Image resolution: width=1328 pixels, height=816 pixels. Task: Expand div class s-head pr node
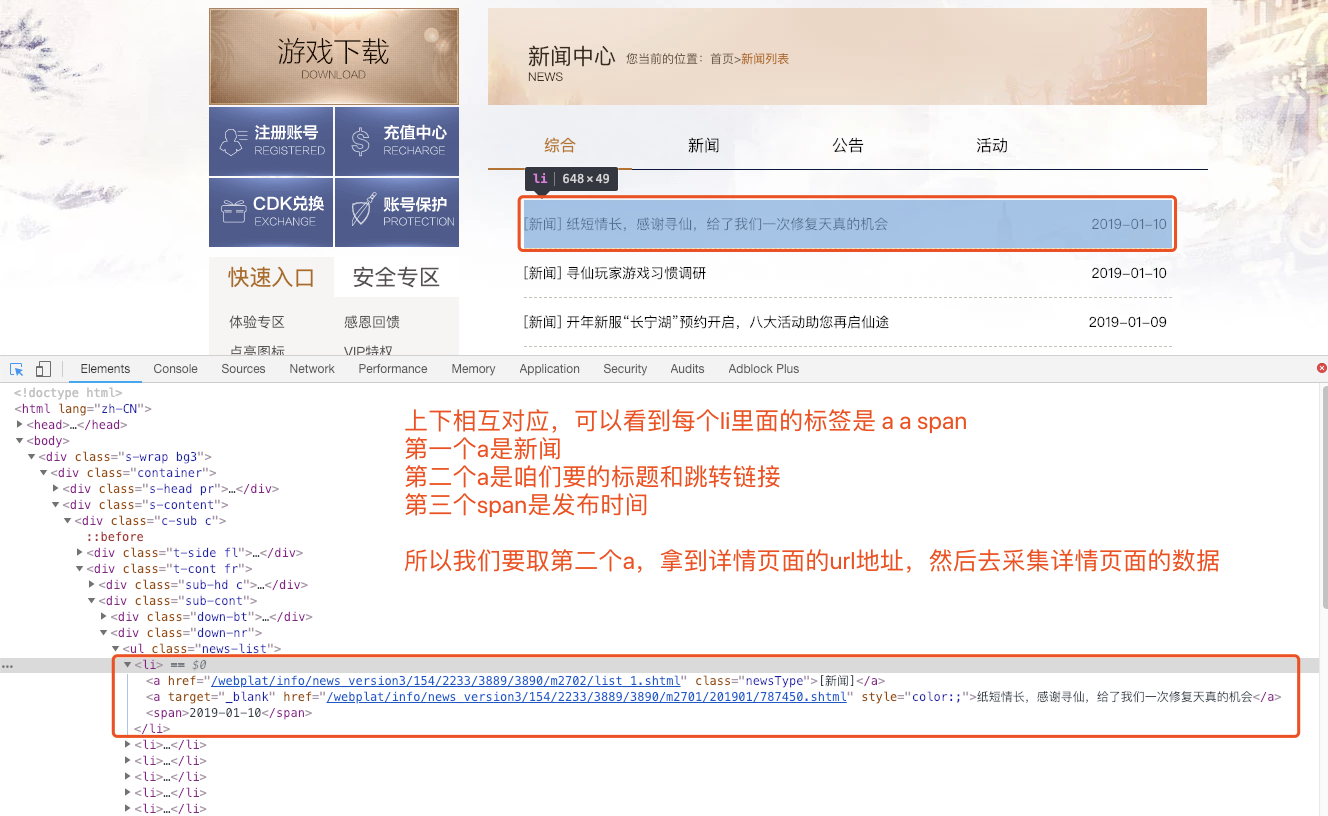coord(56,489)
